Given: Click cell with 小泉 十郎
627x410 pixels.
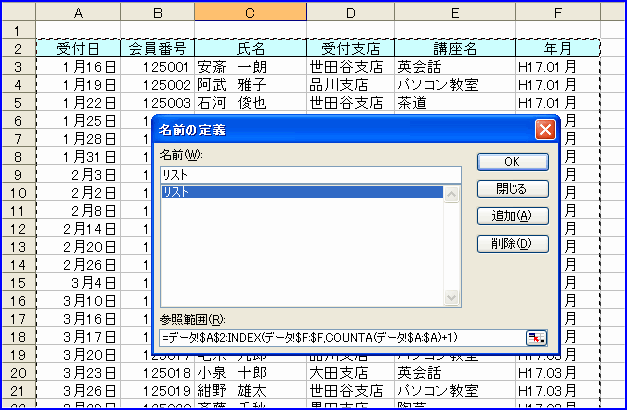Looking at the screenshot, I should [x=250, y=373].
